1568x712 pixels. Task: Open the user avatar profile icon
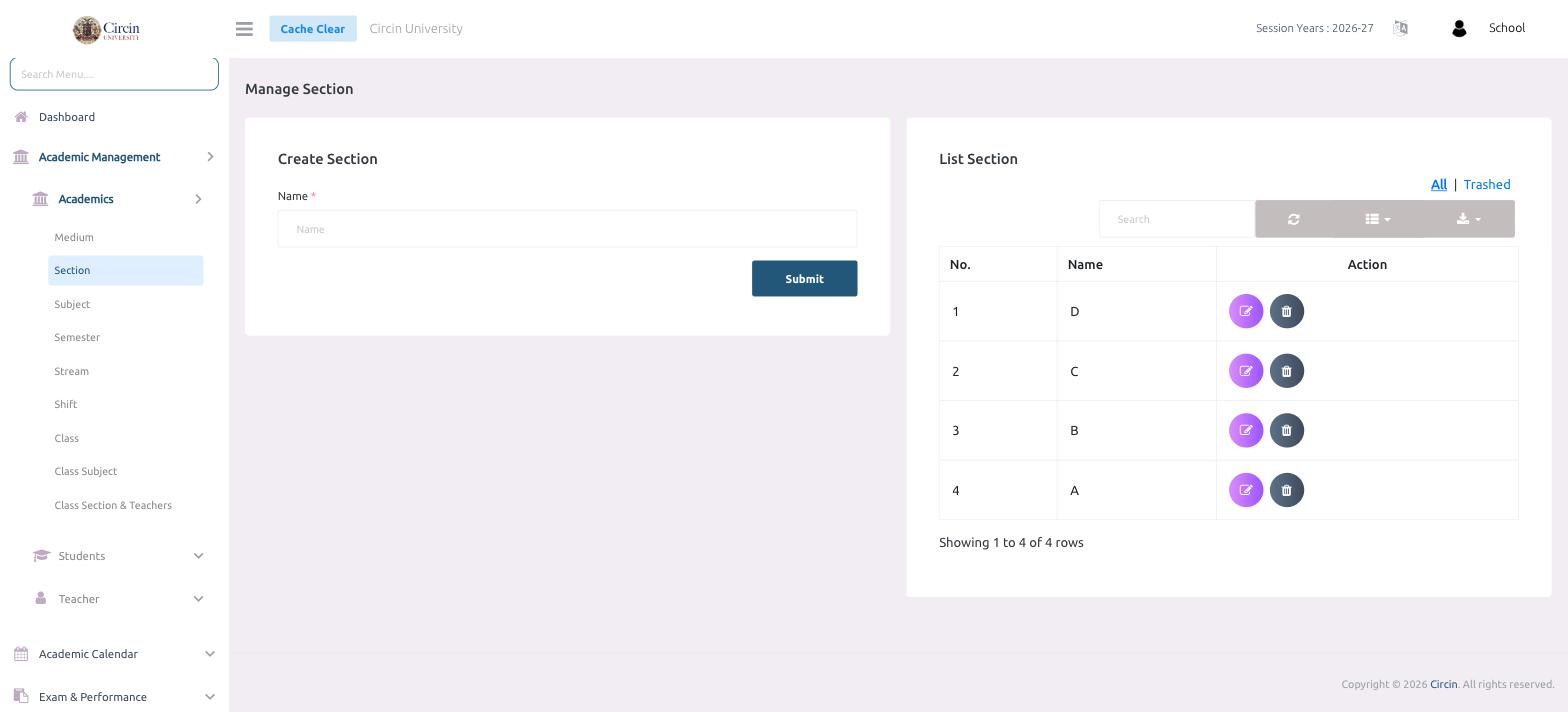pyautogui.click(x=1459, y=29)
